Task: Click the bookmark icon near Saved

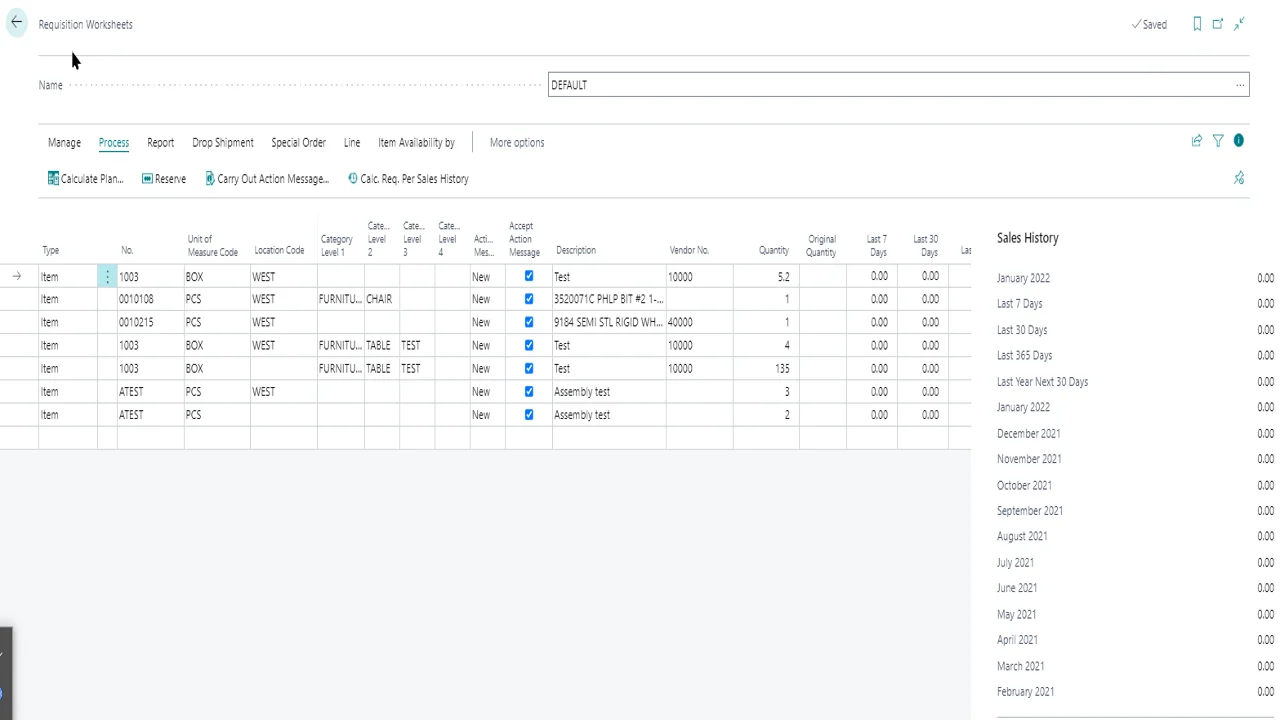Action: tap(1197, 24)
